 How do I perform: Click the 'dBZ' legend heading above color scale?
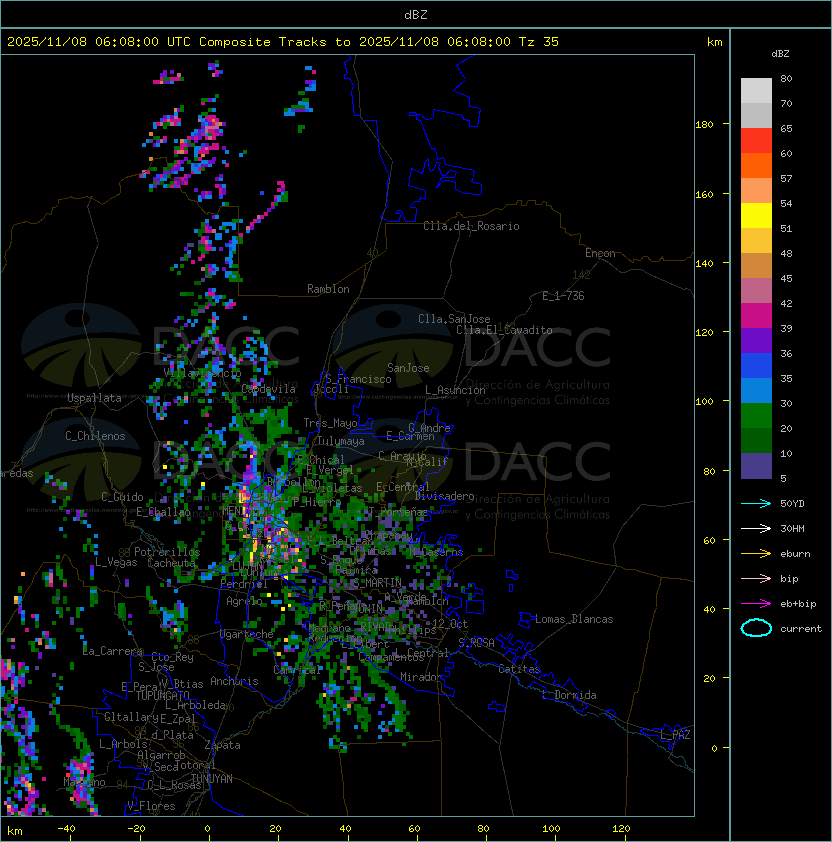coord(780,54)
